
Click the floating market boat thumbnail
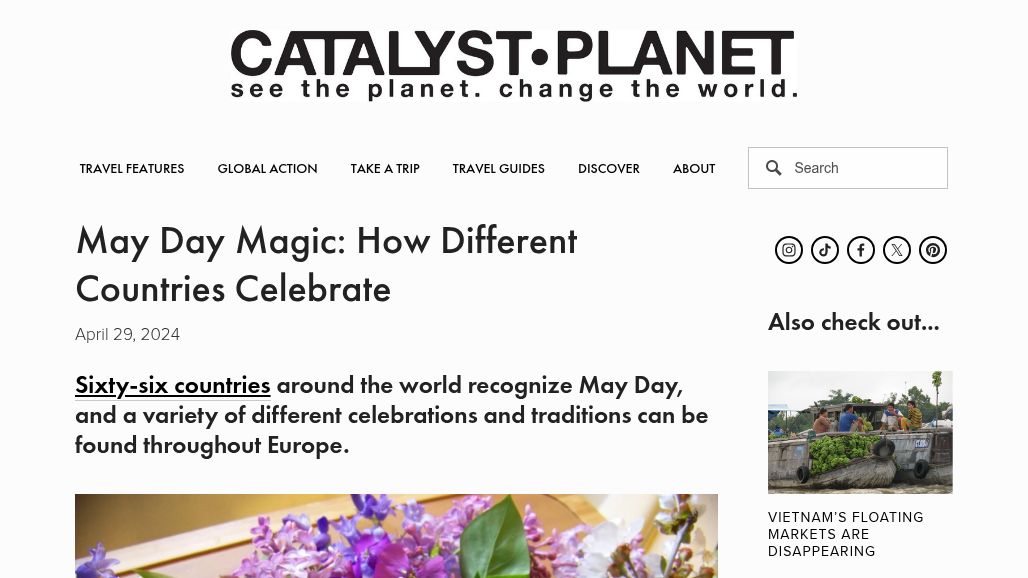tap(860, 432)
